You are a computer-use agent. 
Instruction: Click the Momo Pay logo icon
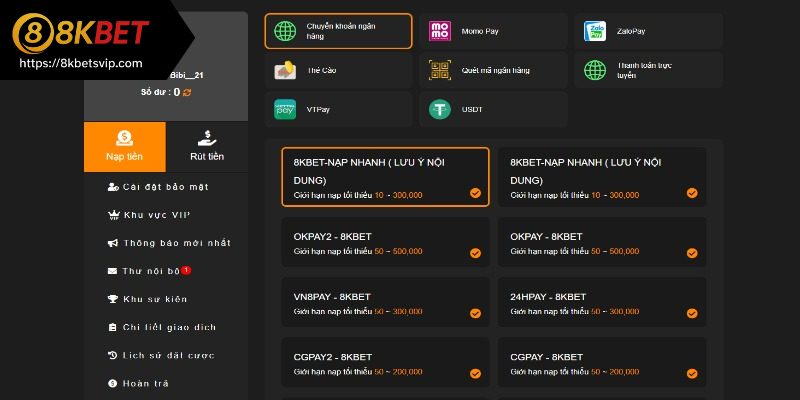click(x=439, y=31)
